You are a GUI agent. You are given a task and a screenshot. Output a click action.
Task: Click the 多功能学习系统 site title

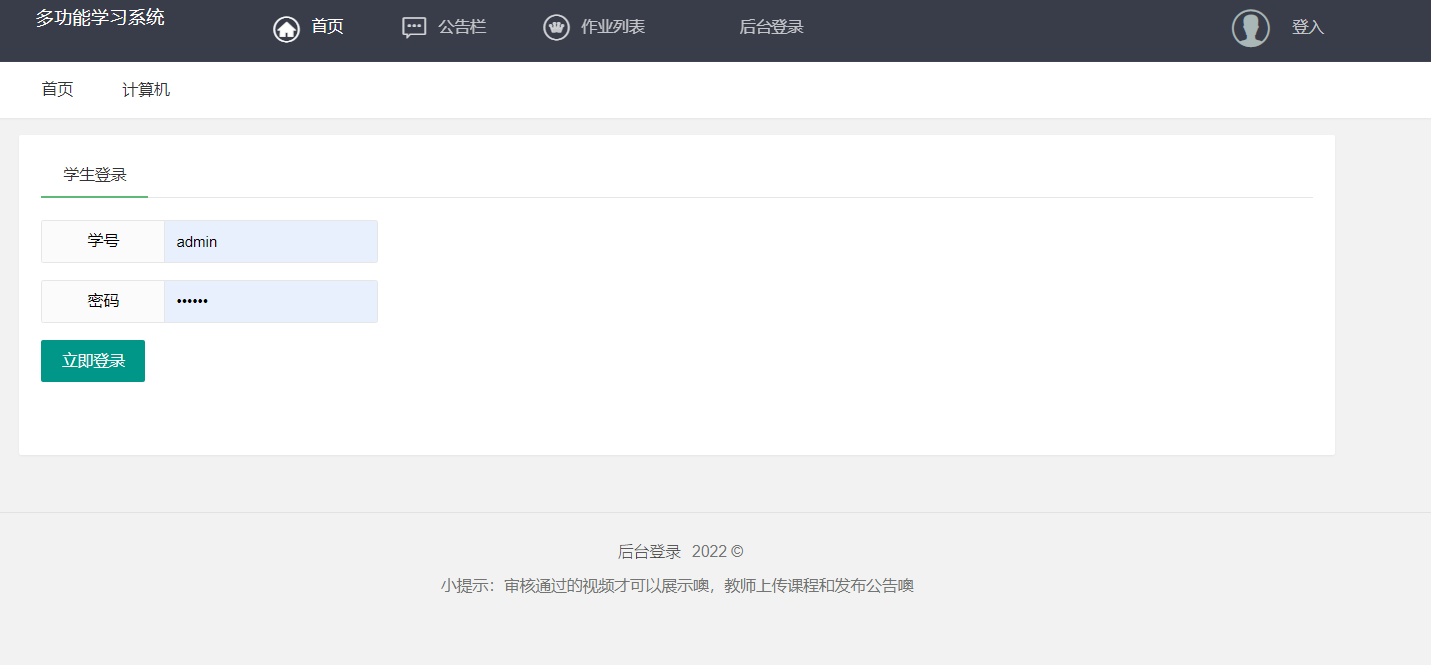click(x=100, y=17)
